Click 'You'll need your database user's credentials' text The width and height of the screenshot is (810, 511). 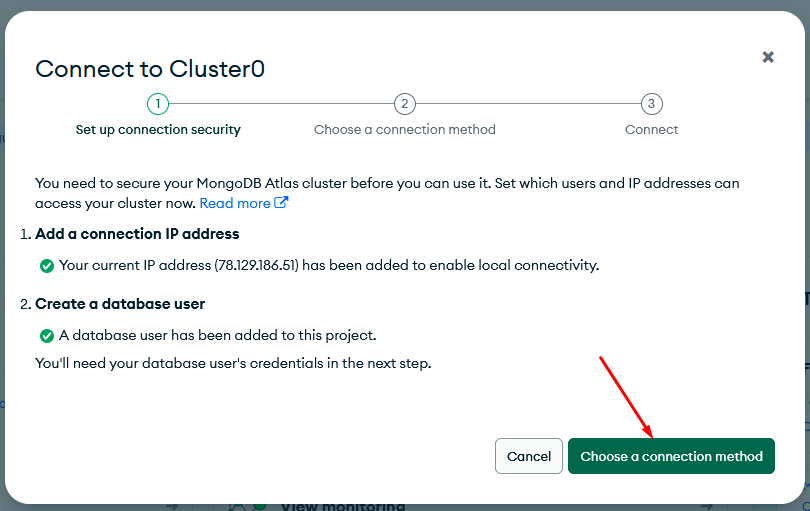point(233,363)
